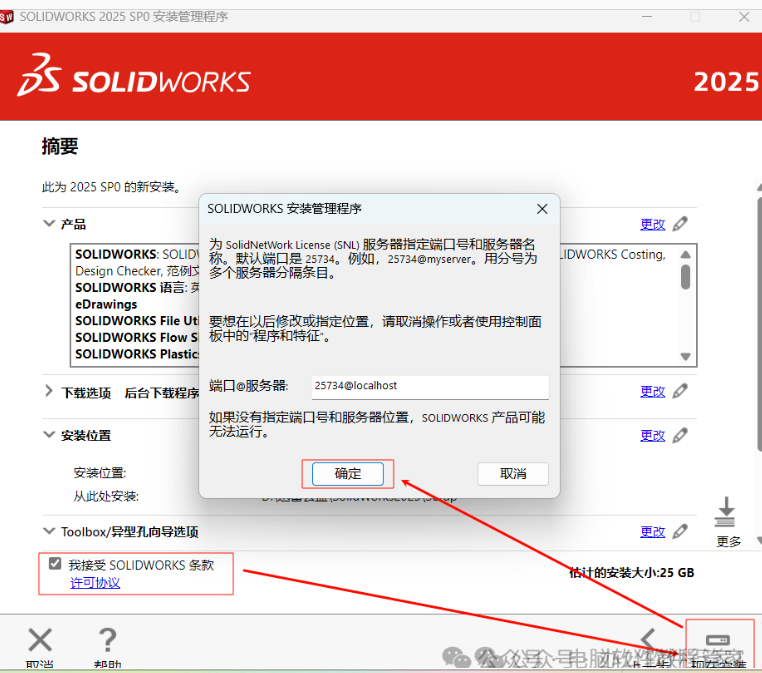Click the 更多 download arrow icon
The image size is (762, 673).
click(x=726, y=512)
